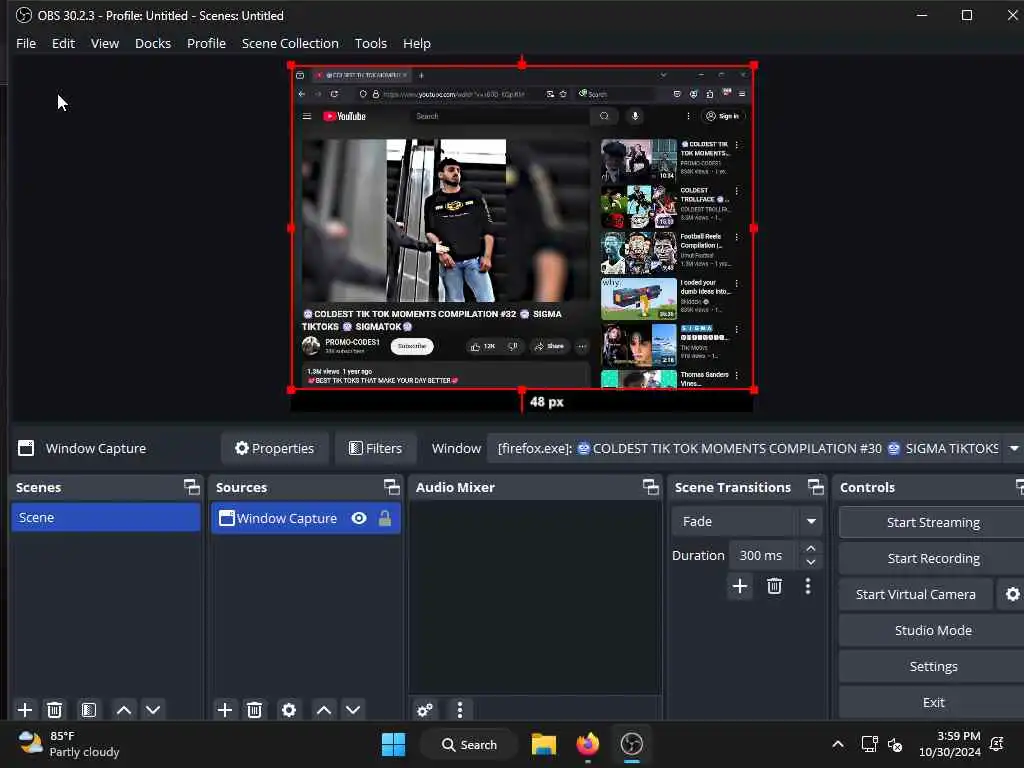Open Windows Start menu
1024x768 pixels.
tap(393, 744)
